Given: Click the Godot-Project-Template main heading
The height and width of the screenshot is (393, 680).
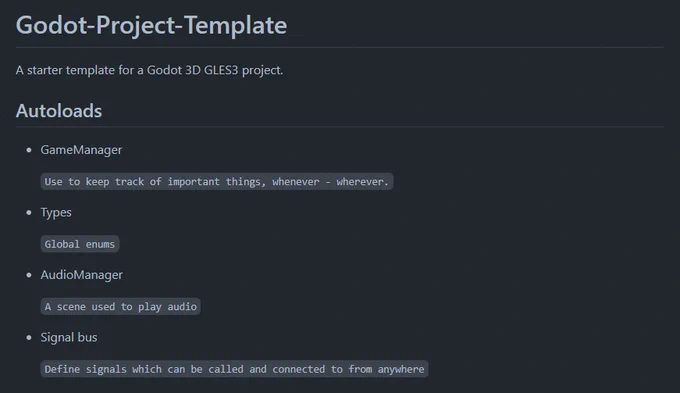Looking at the screenshot, I should coord(151,25).
